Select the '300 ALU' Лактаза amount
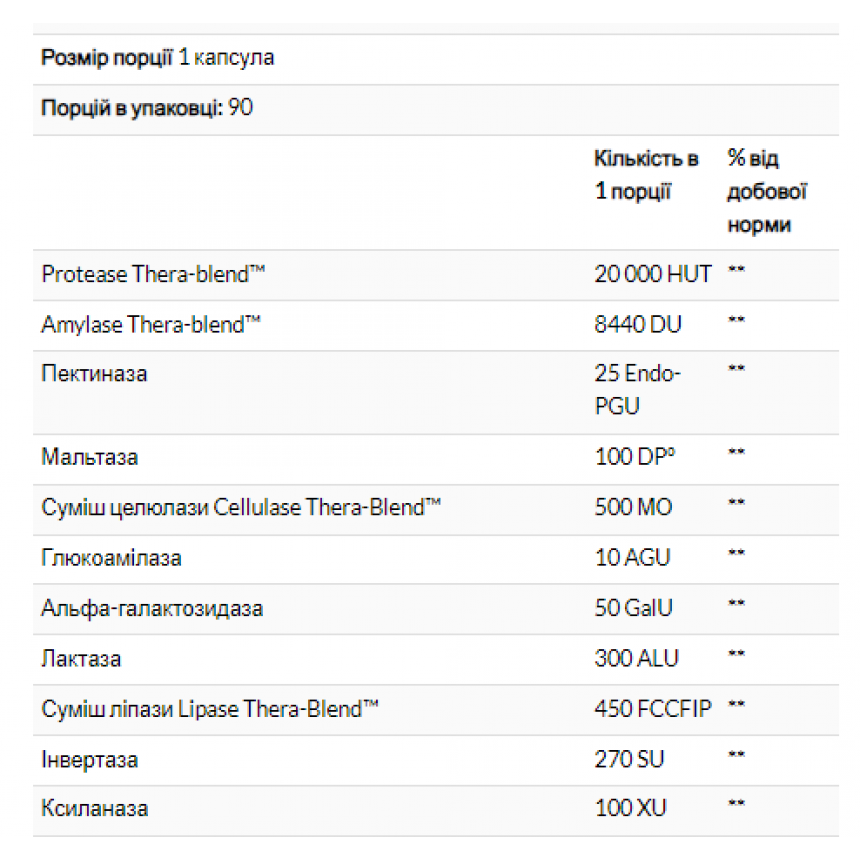Viewport: 860px width, 860px height. pos(637,659)
